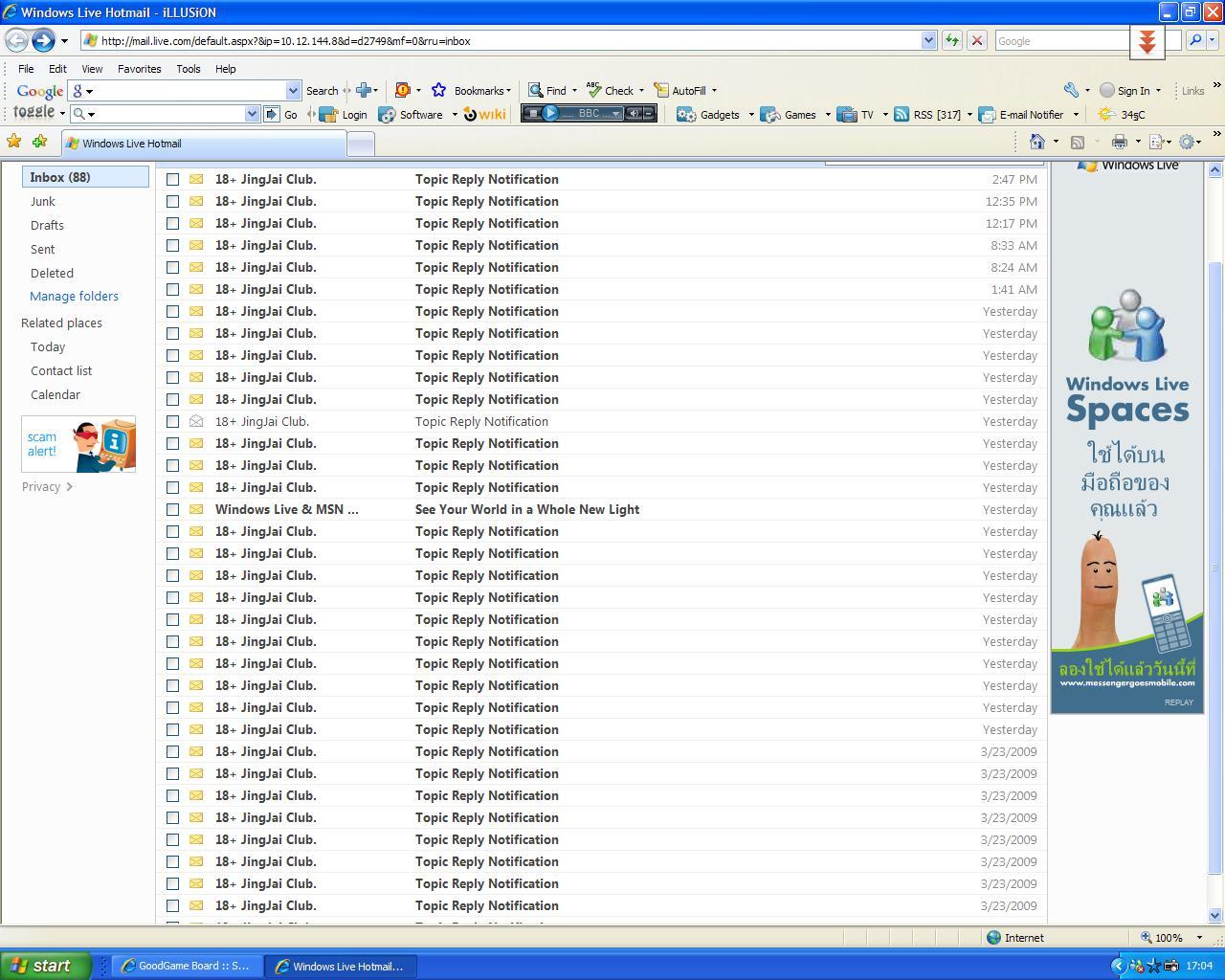Viewport: 1225px width, 980px height.
Task: Click the Google search field in address row
Action: pyautogui.click(x=1062, y=40)
